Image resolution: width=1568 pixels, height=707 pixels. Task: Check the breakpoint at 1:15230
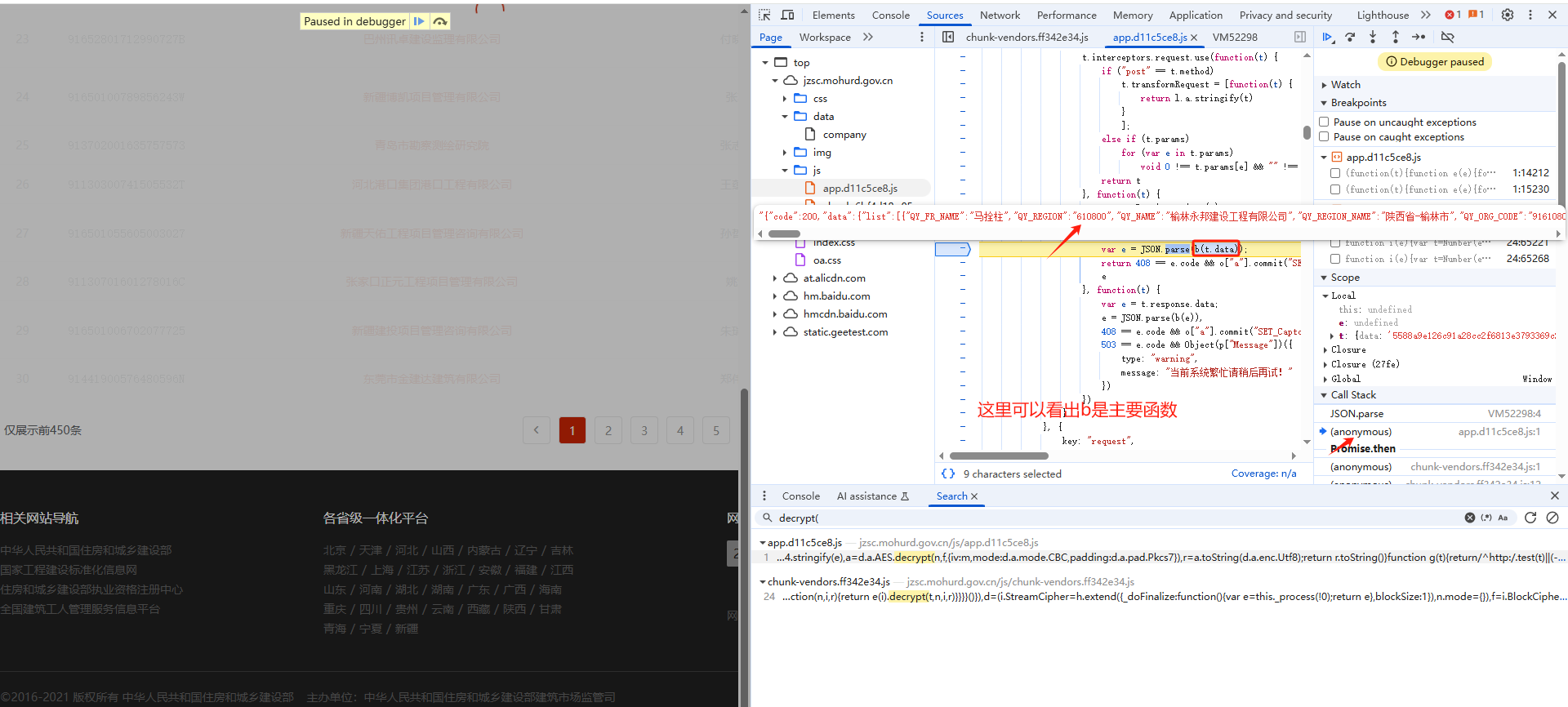(x=1335, y=189)
